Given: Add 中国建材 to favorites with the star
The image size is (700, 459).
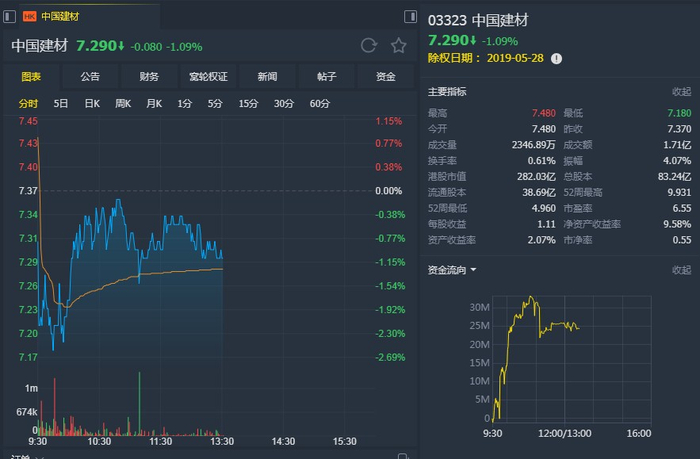Looking at the screenshot, I should pyautogui.click(x=398, y=46).
